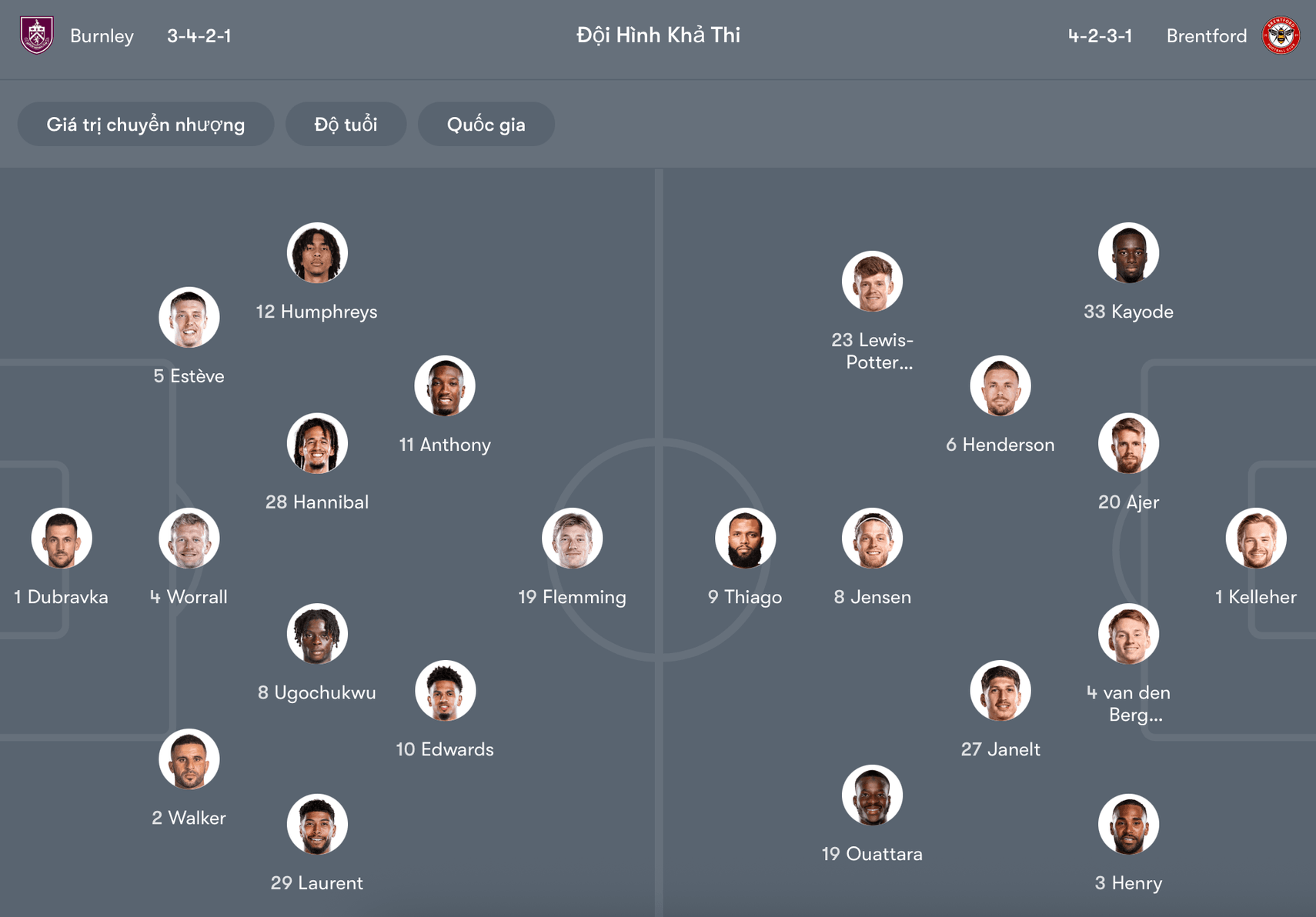Switch on the 'Quốc gia' view
Viewport: 1316px width, 917px height.
(x=486, y=124)
